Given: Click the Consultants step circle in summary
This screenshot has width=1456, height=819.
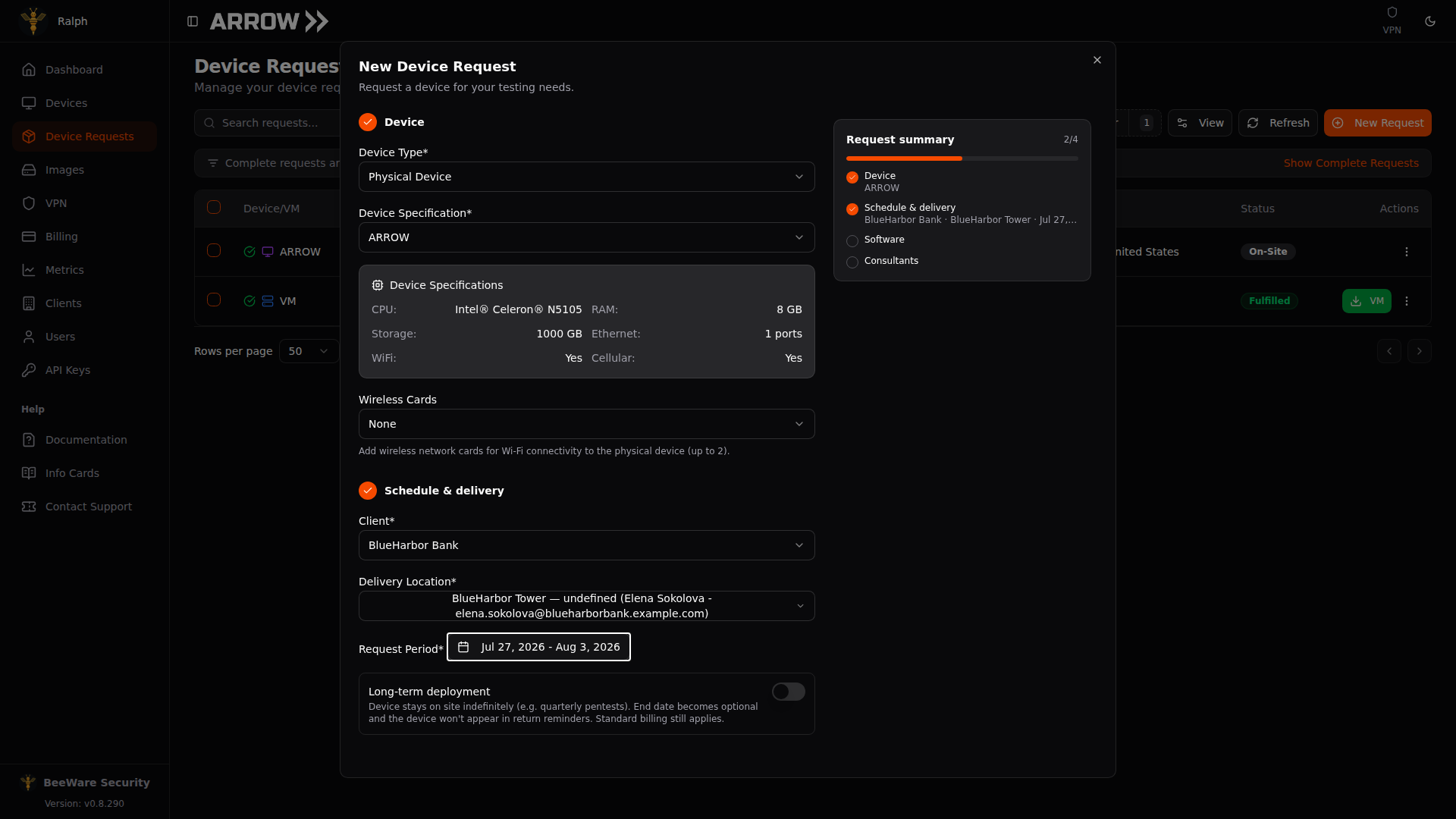Looking at the screenshot, I should [852, 262].
